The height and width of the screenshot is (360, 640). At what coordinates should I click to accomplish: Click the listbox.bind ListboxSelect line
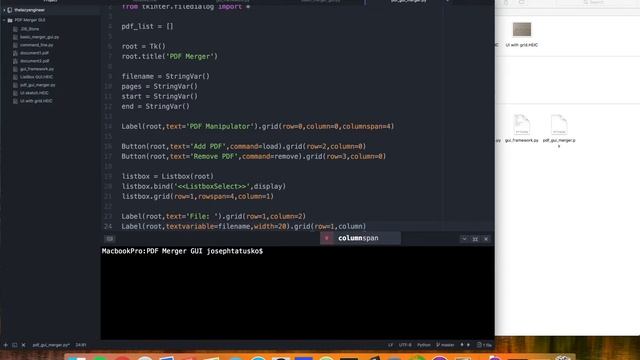204,186
